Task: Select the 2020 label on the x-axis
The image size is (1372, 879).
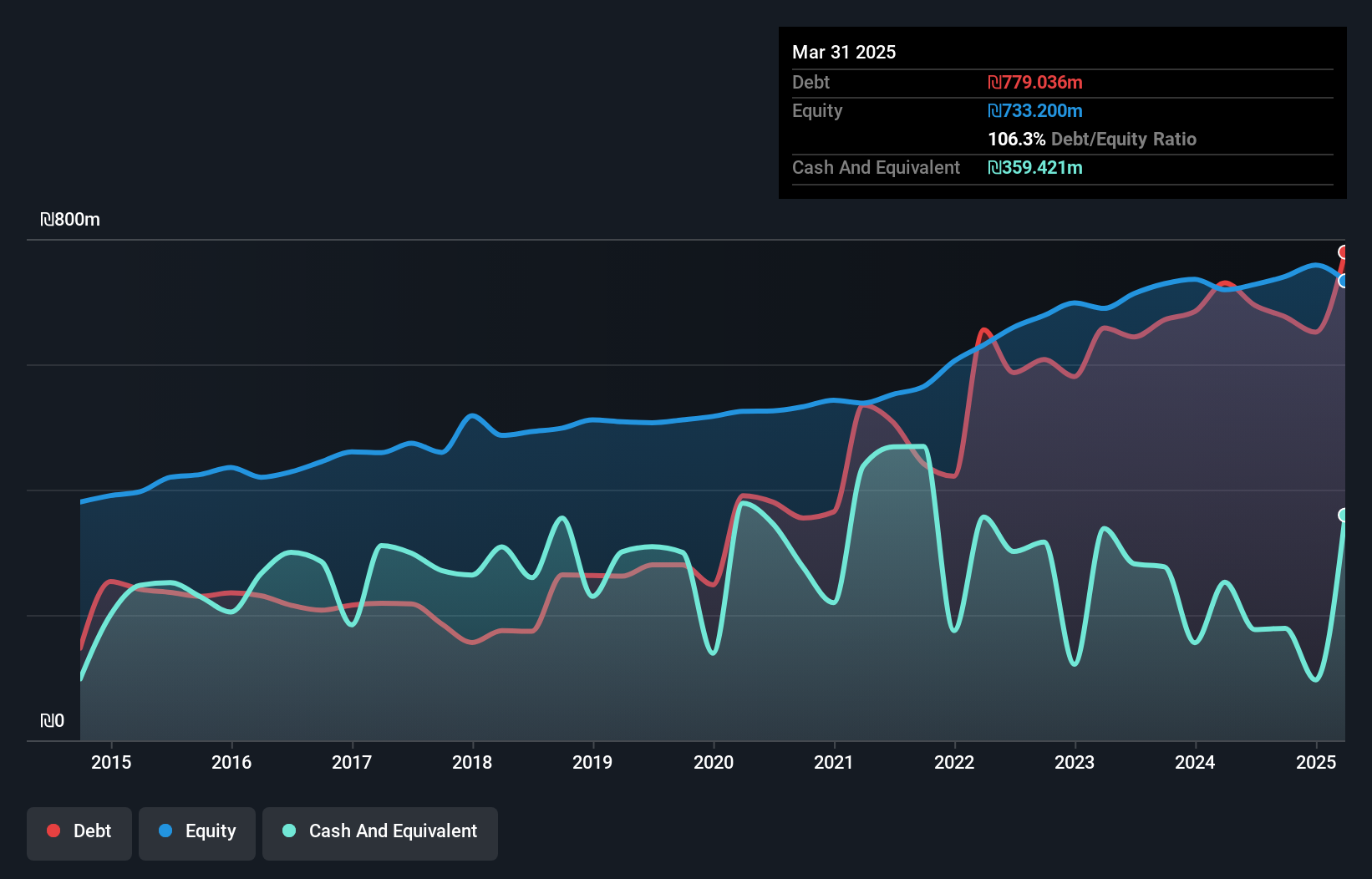Action: click(x=714, y=762)
